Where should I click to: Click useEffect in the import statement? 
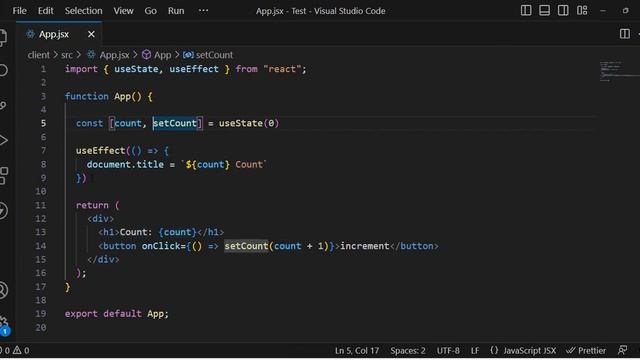[x=194, y=69]
